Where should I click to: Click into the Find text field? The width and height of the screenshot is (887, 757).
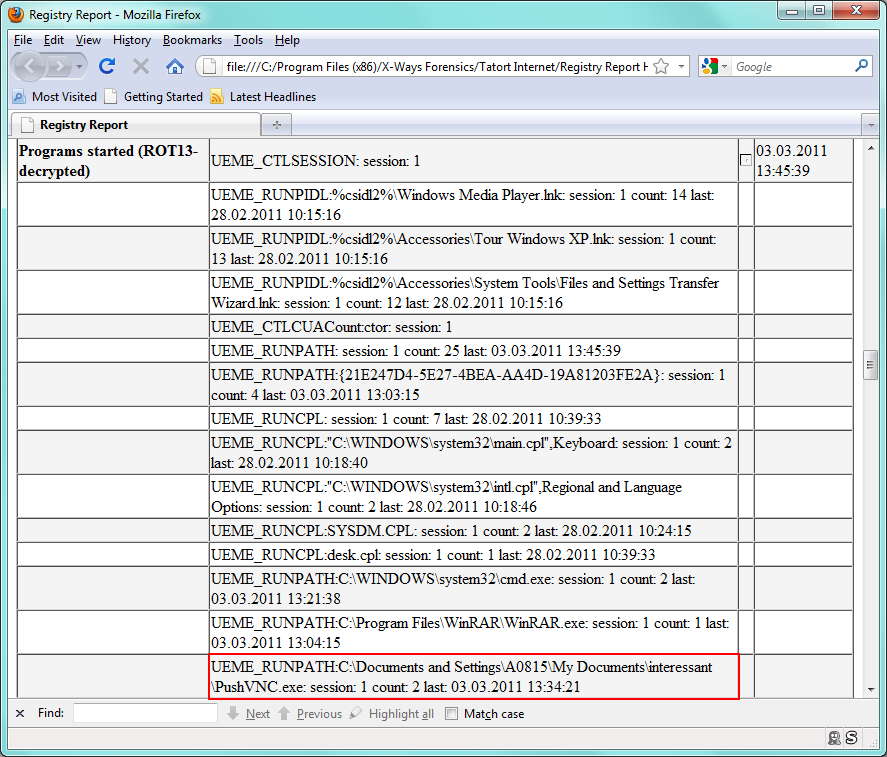pyautogui.click(x=145, y=713)
